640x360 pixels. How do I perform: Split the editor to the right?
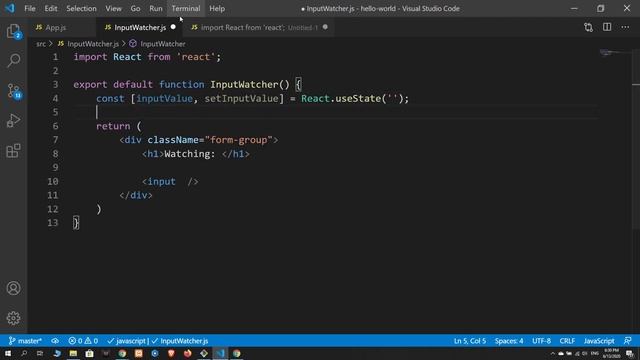(607, 27)
